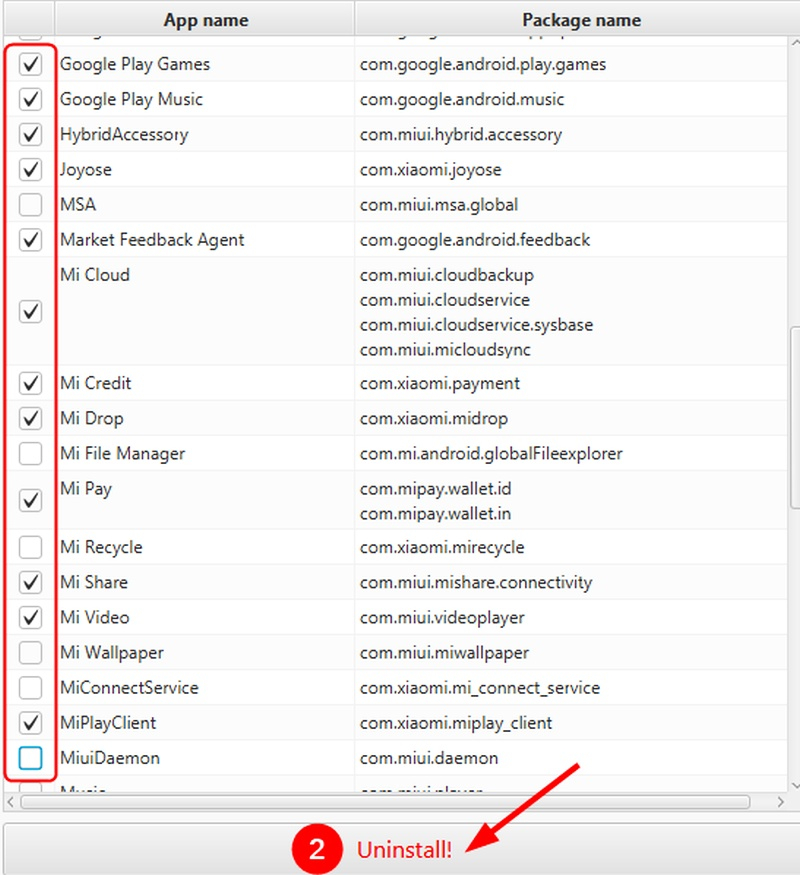The width and height of the screenshot is (800, 875).
Task: Uncheck the Google Play Games checkbox
Action: click(x=31, y=65)
